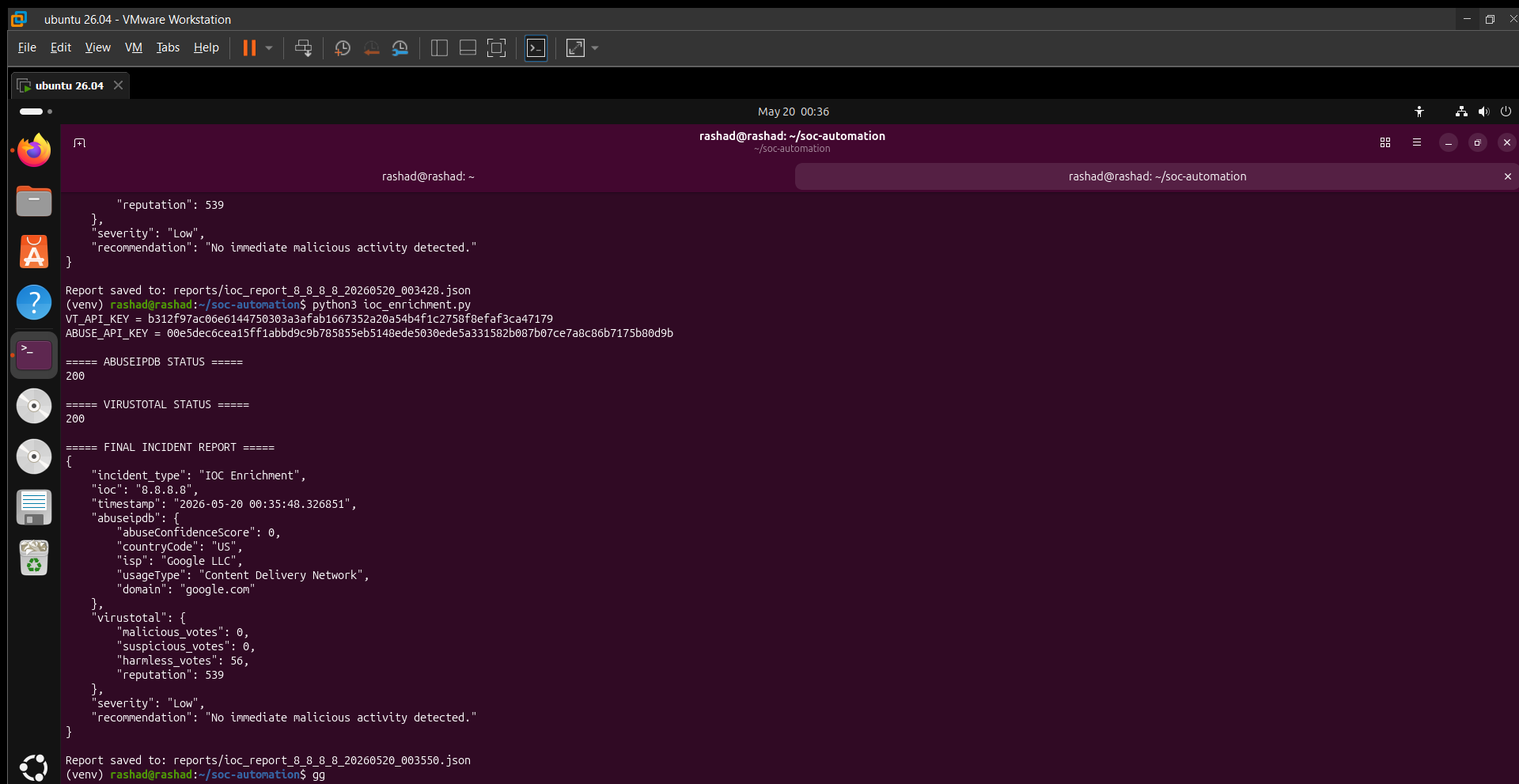Select the ubuntu 26.04 VM tab
Screen dimensions: 1519x784
(x=70, y=85)
